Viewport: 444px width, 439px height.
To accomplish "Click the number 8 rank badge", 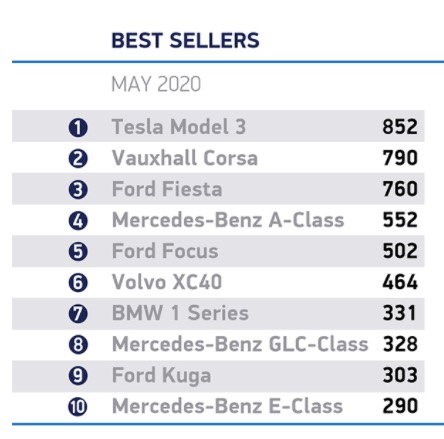I will point(78,345).
